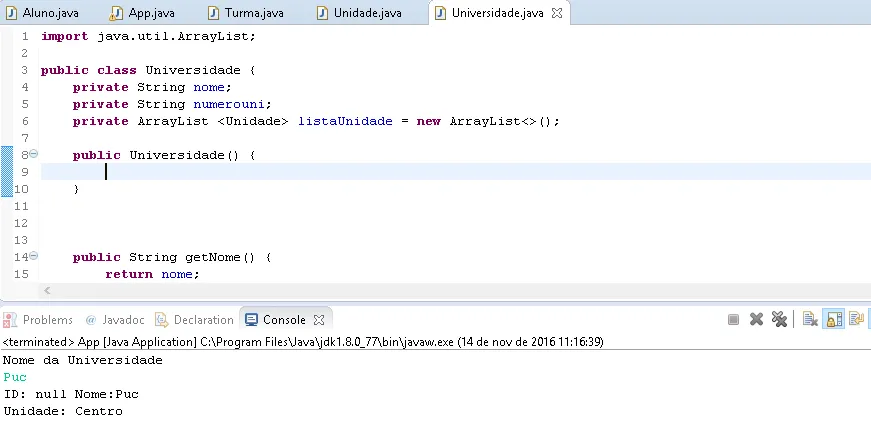
Task: Remove the launch with the single X icon
Action: point(756,320)
